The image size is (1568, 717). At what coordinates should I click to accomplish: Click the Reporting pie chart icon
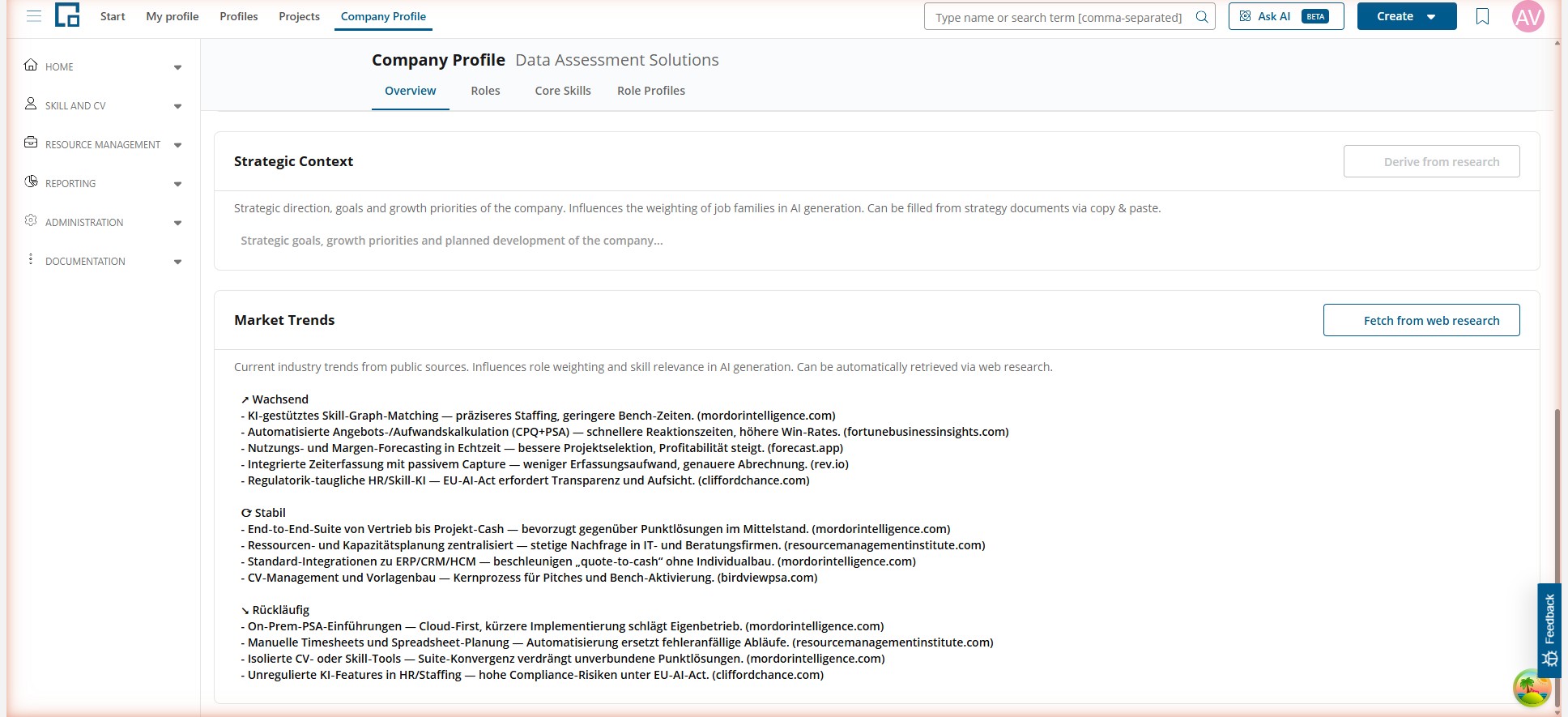point(31,181)
